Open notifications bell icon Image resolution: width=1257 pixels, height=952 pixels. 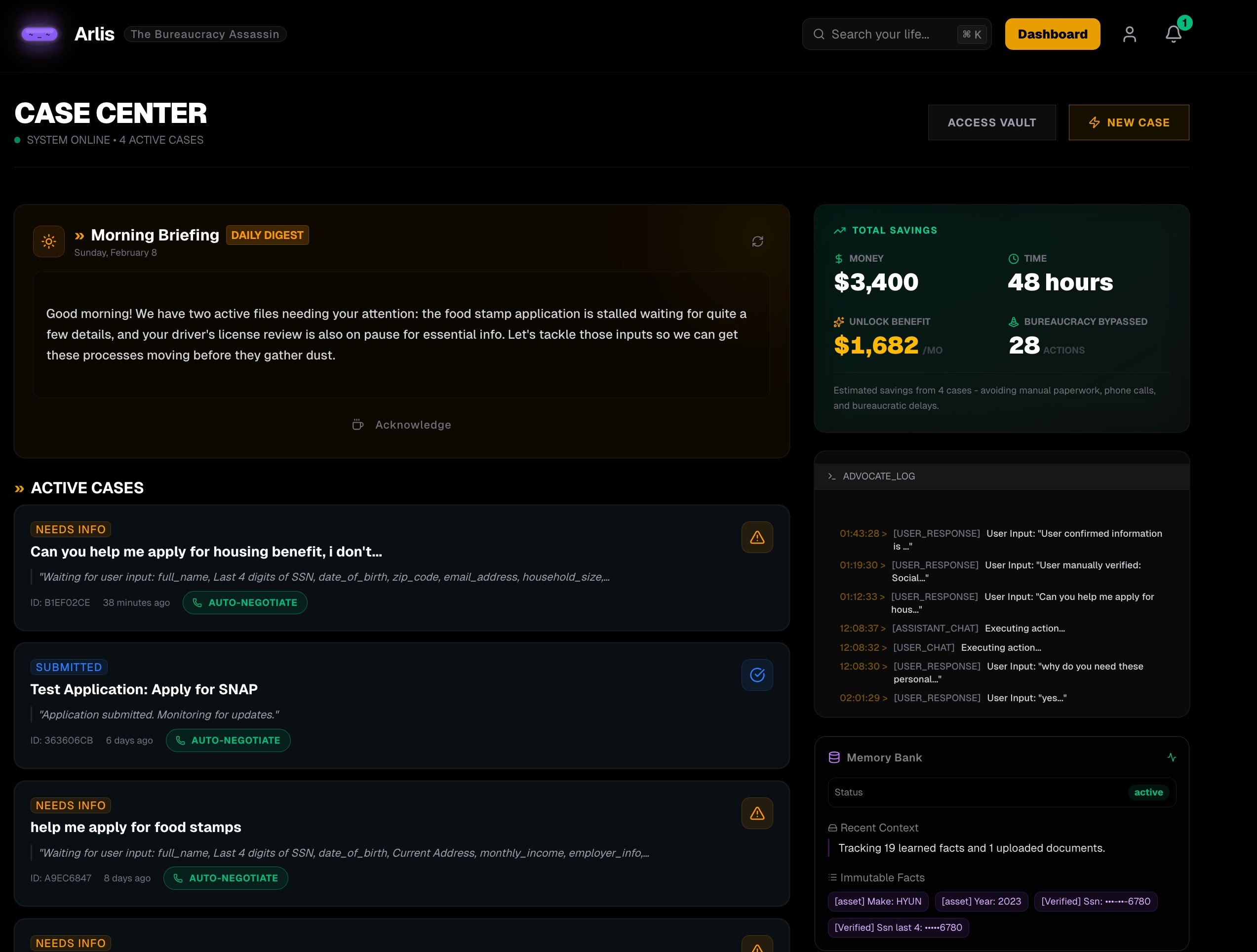pos(1173,34)
